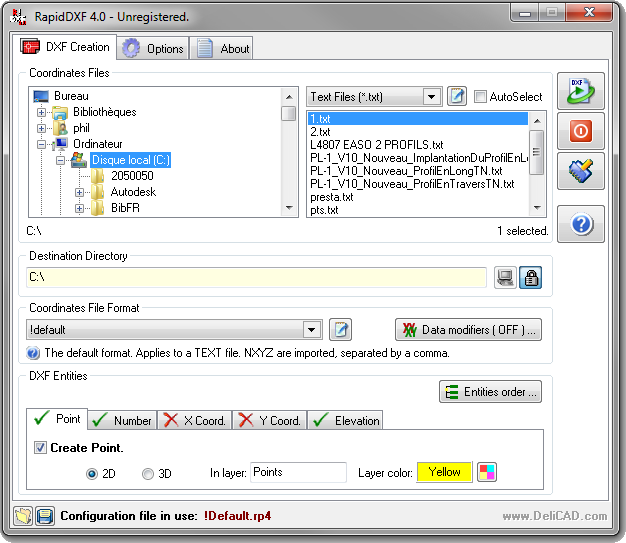Screen dimensions: 626x543
Task: Select Disque local (C:) in tree
Action: click(131, 160)
